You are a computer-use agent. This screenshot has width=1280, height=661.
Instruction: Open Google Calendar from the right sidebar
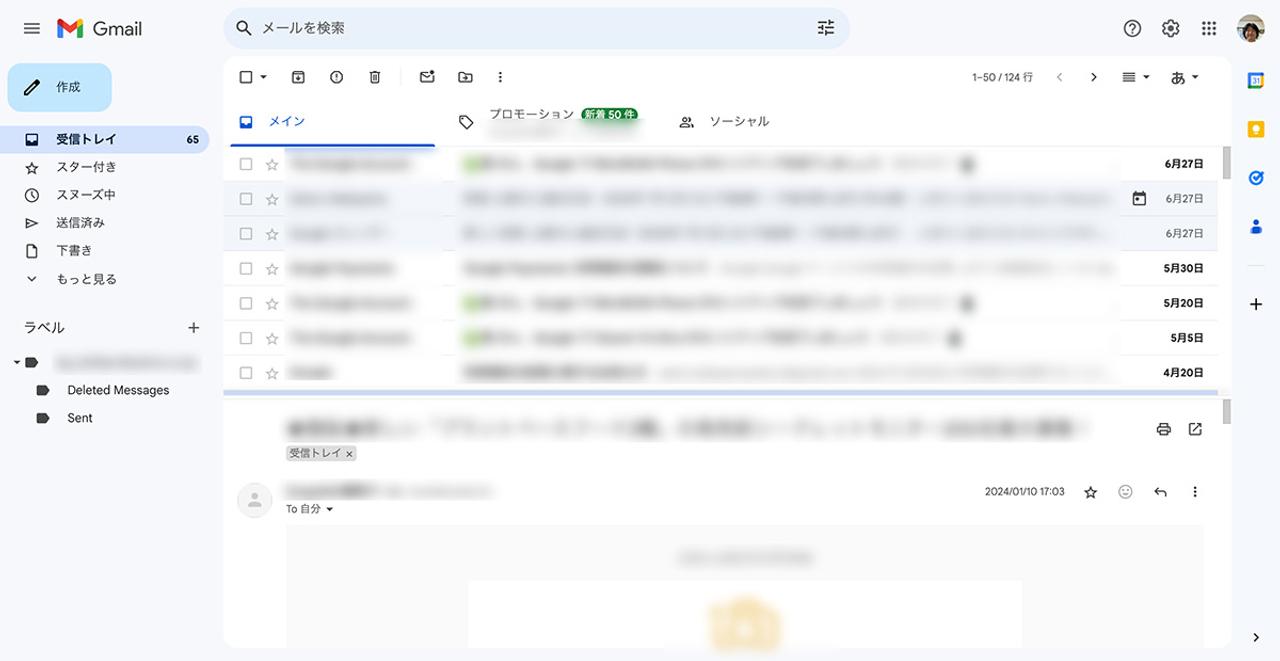(x=1255, y=78)
